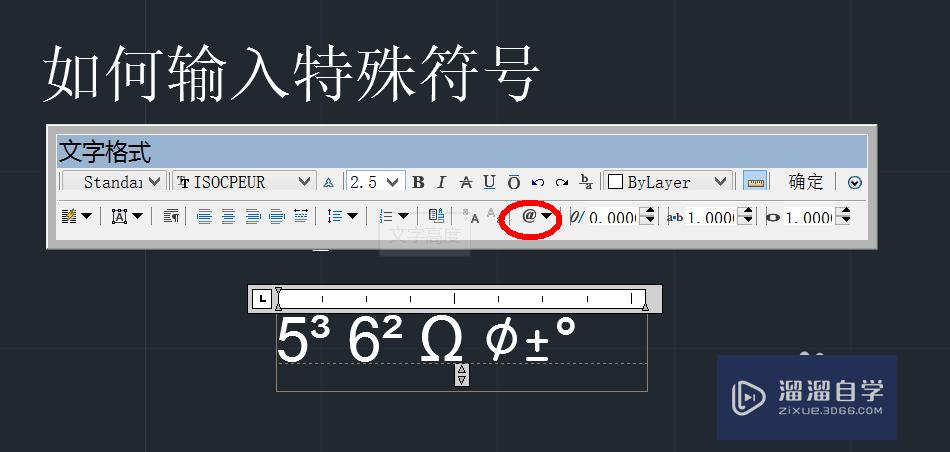Viewport: 950px width, 452px height.
Task: Decrease width factor with down arrow
Action: tap(845, 221)
